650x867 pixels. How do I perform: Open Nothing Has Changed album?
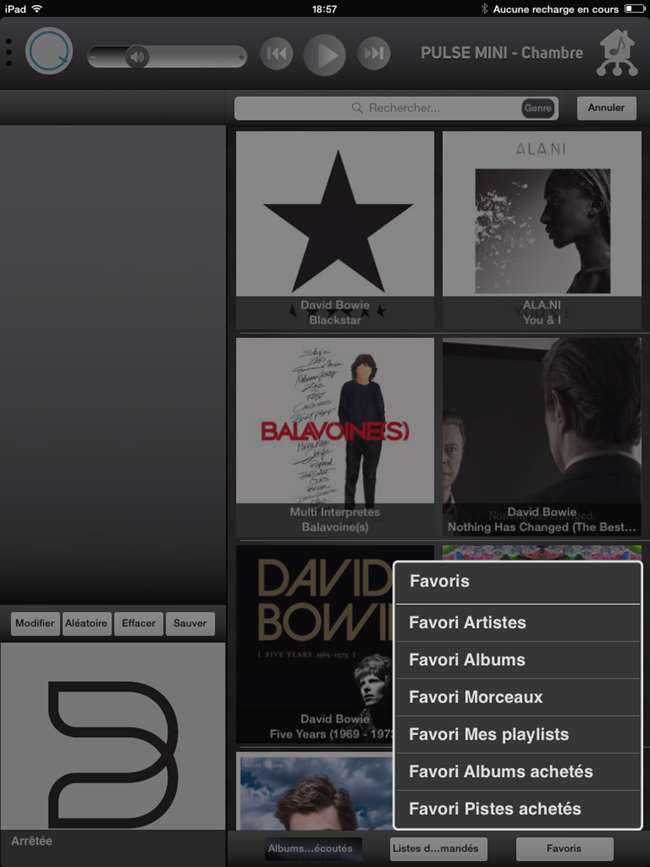(542, 437)
